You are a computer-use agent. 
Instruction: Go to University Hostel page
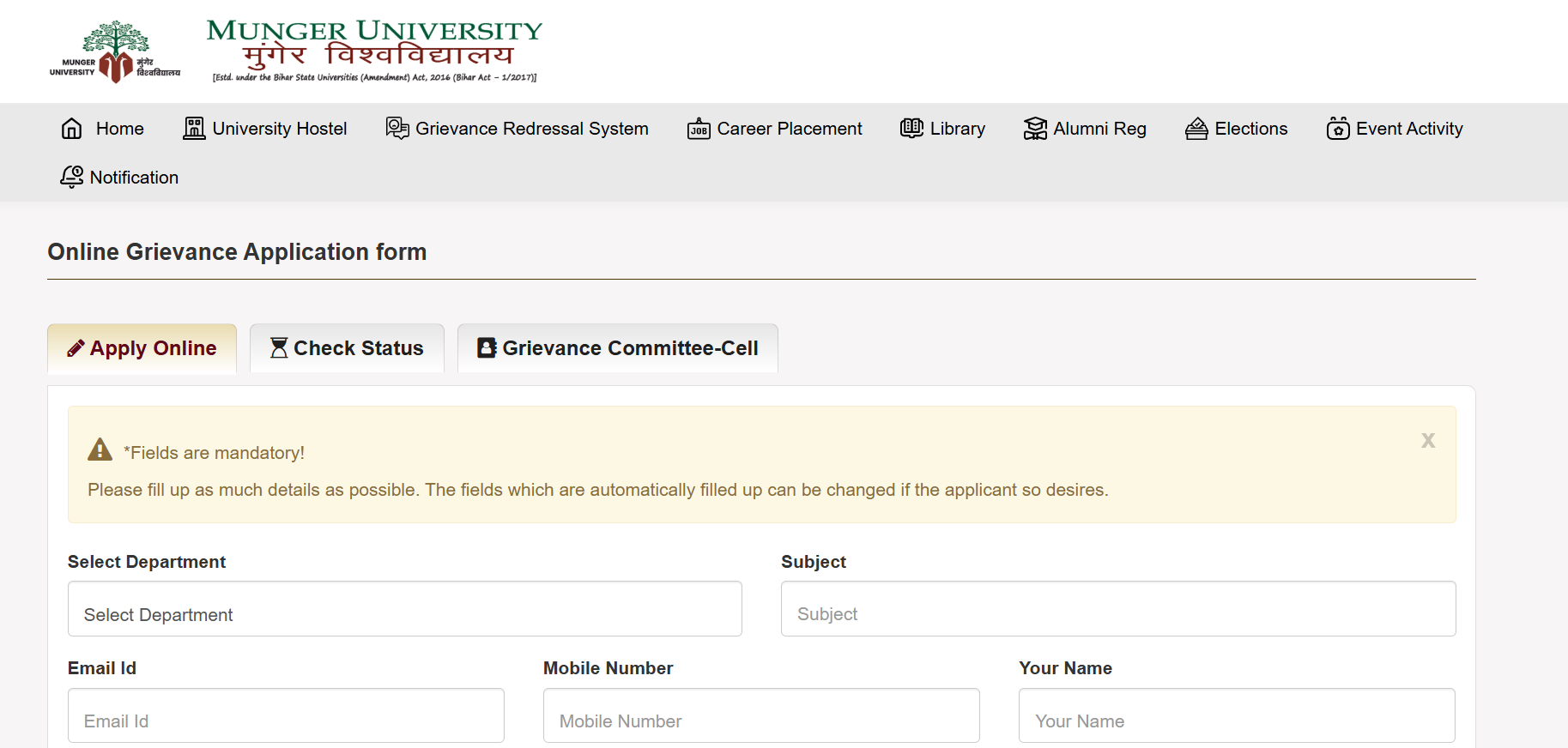tap(265, 129)
